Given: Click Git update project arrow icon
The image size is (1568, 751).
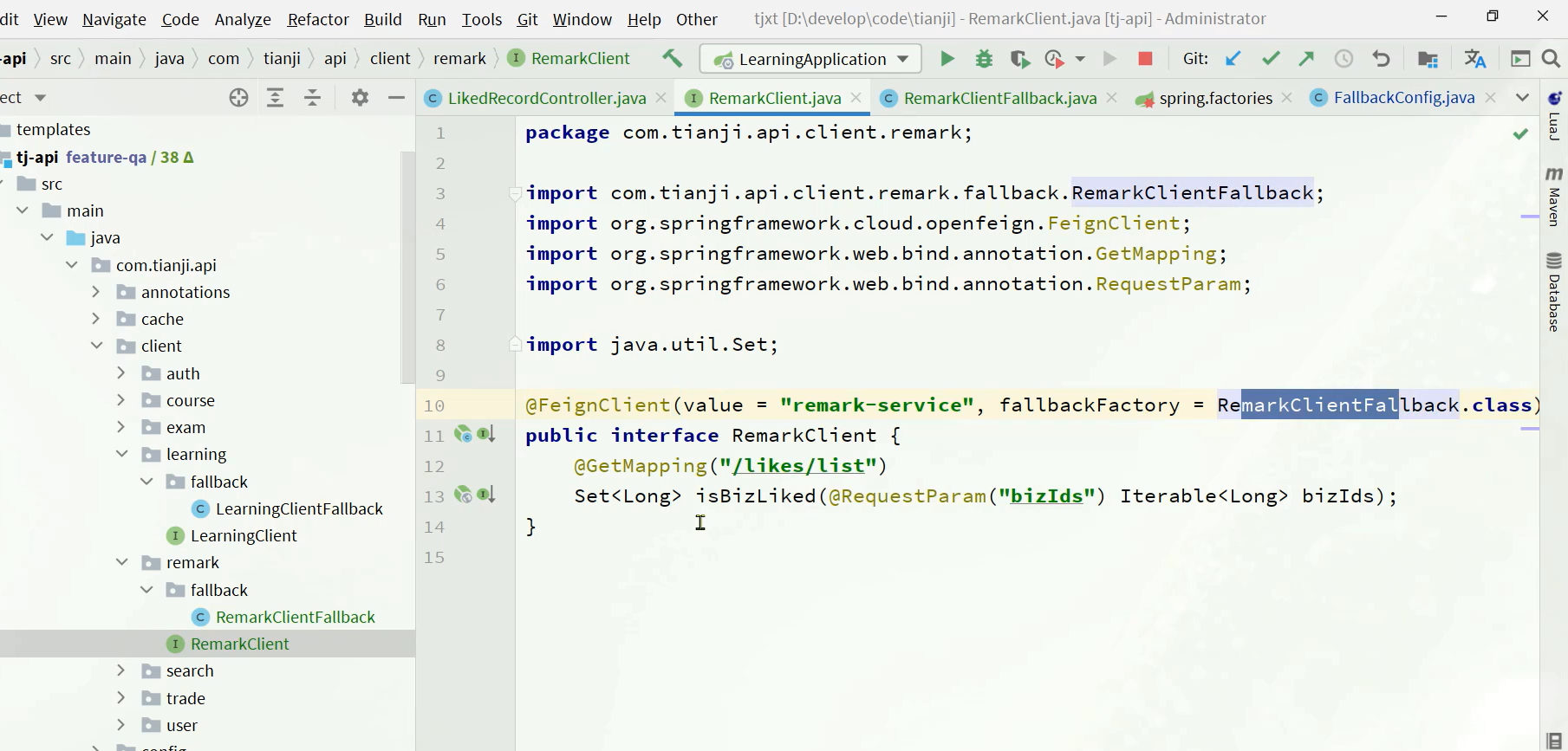Looking at the screenshot, I should [1233, 59].
